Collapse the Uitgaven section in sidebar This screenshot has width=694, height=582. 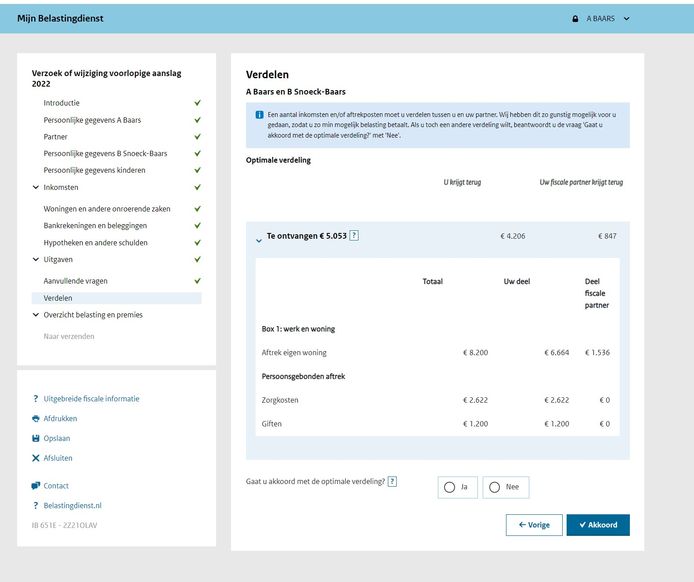[x=36, y=259]
